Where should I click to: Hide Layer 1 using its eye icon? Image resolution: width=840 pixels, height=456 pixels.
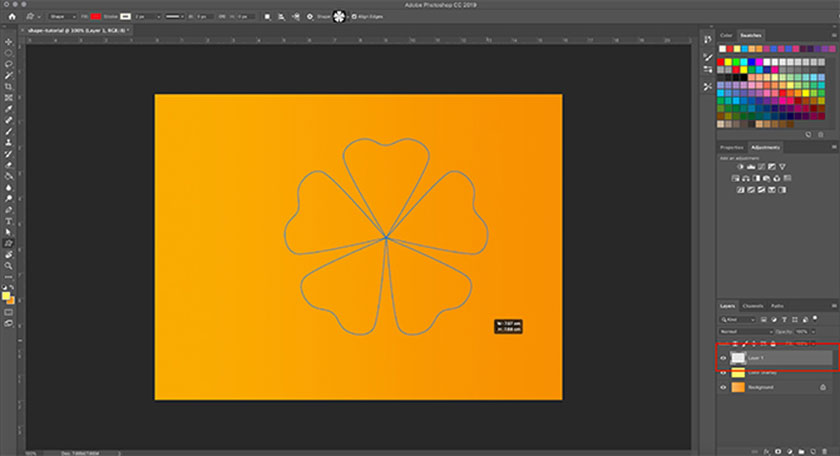(x=723, y=358)
